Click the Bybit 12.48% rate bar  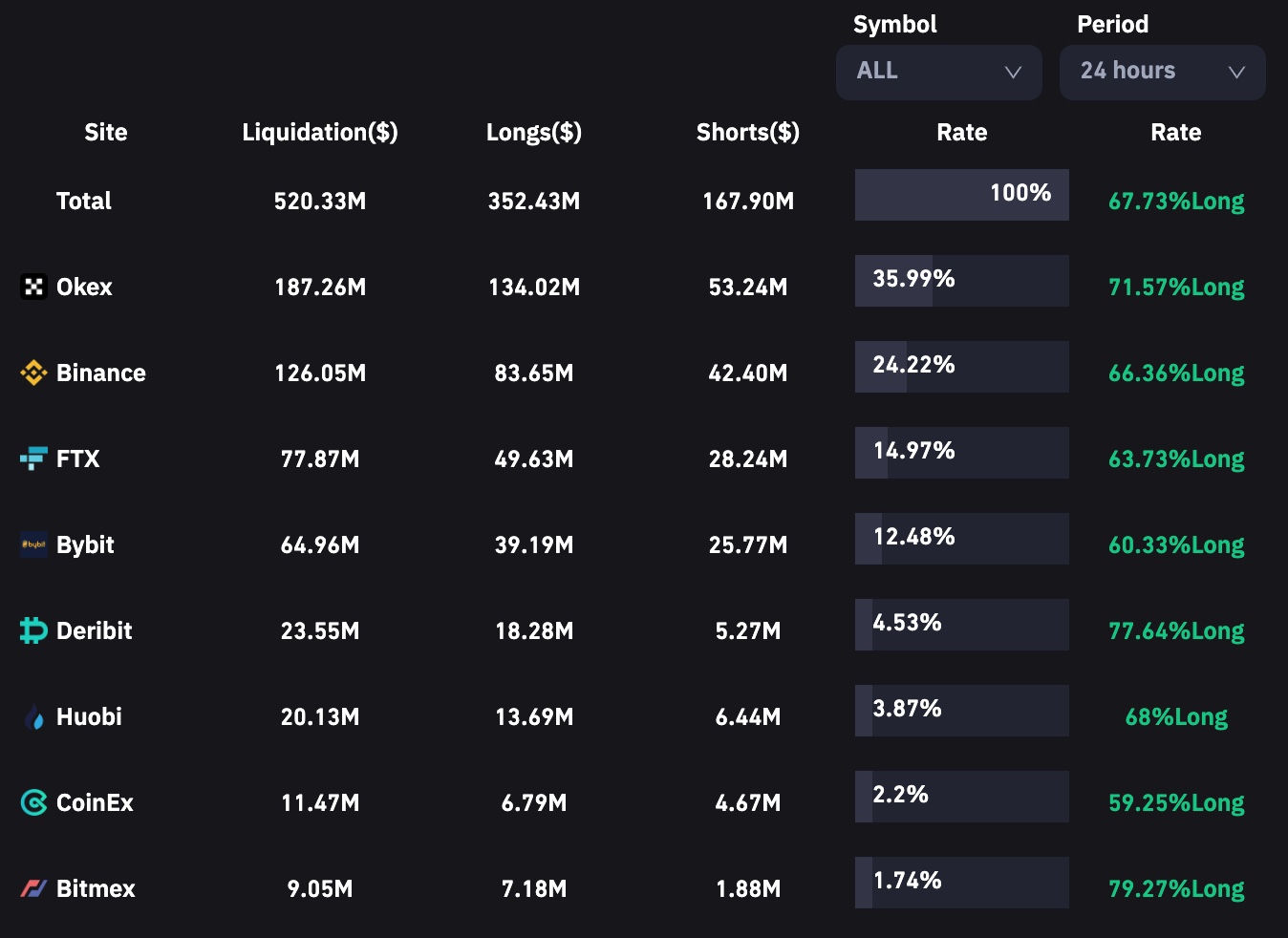(x=962, y=539)
